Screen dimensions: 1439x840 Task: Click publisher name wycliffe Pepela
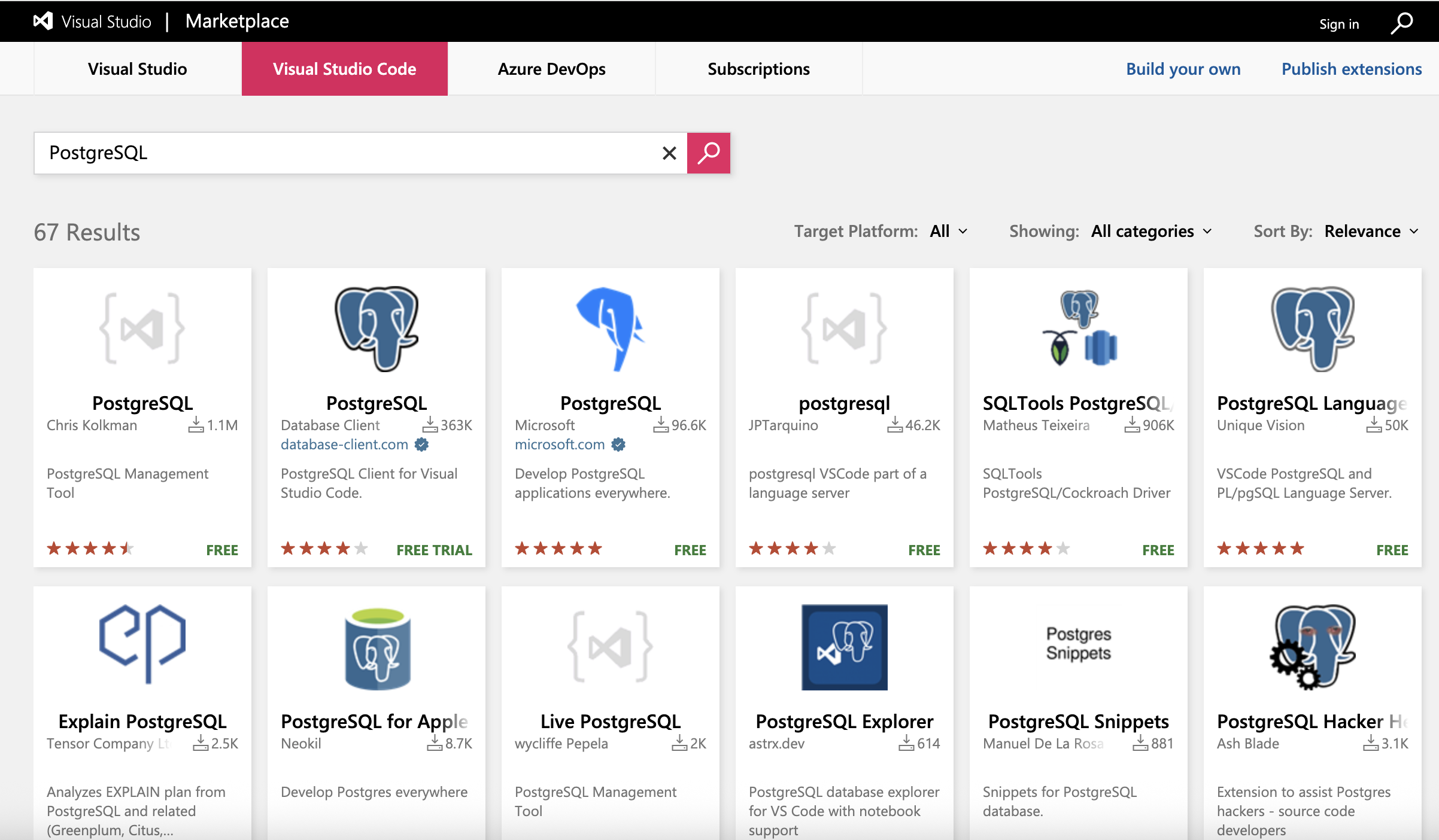click(x=561, y=744)
